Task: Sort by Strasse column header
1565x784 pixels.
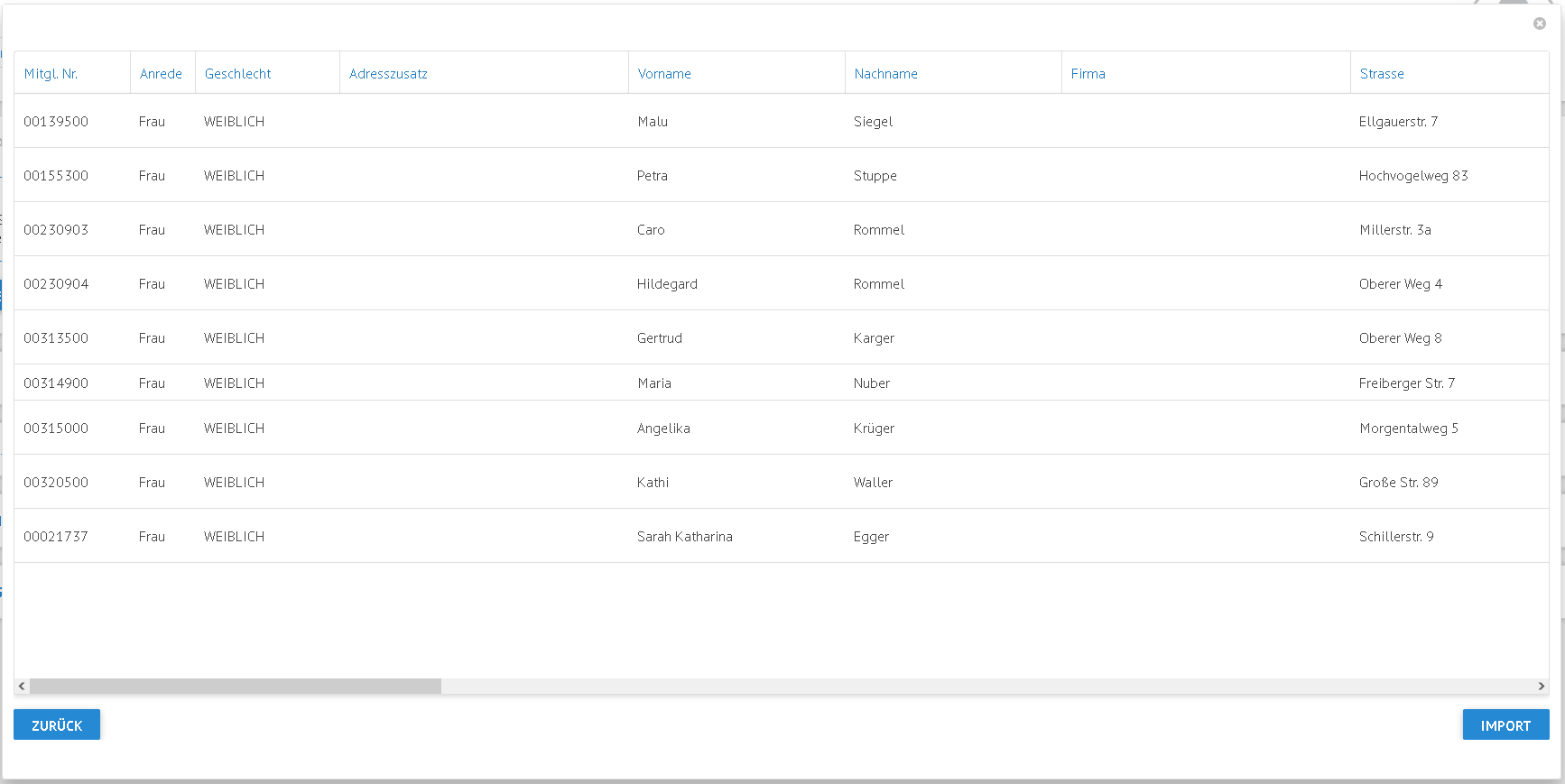Action: click(1382, 74)
